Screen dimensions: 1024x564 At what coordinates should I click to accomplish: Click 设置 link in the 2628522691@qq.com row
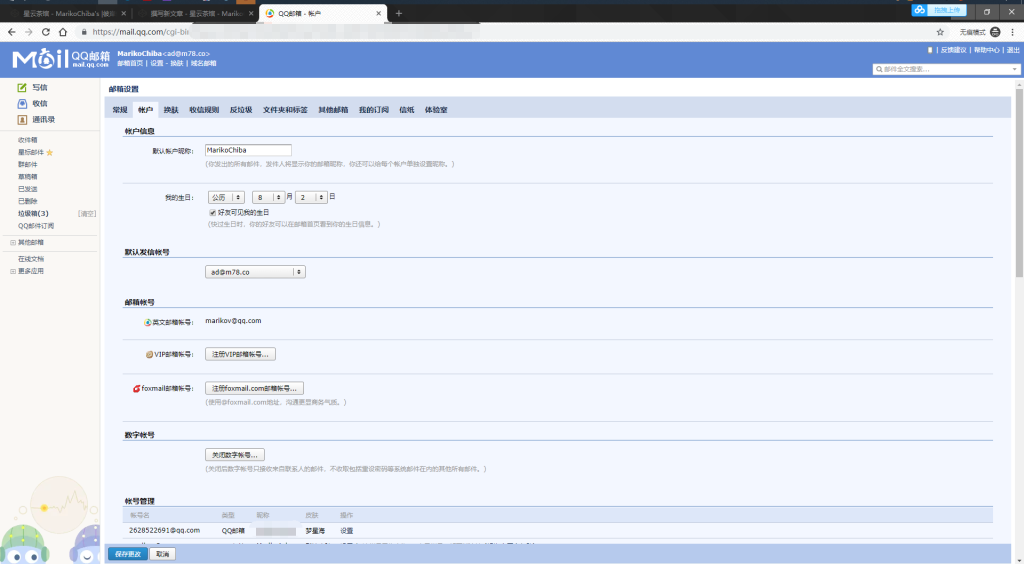tap(347, 531)
